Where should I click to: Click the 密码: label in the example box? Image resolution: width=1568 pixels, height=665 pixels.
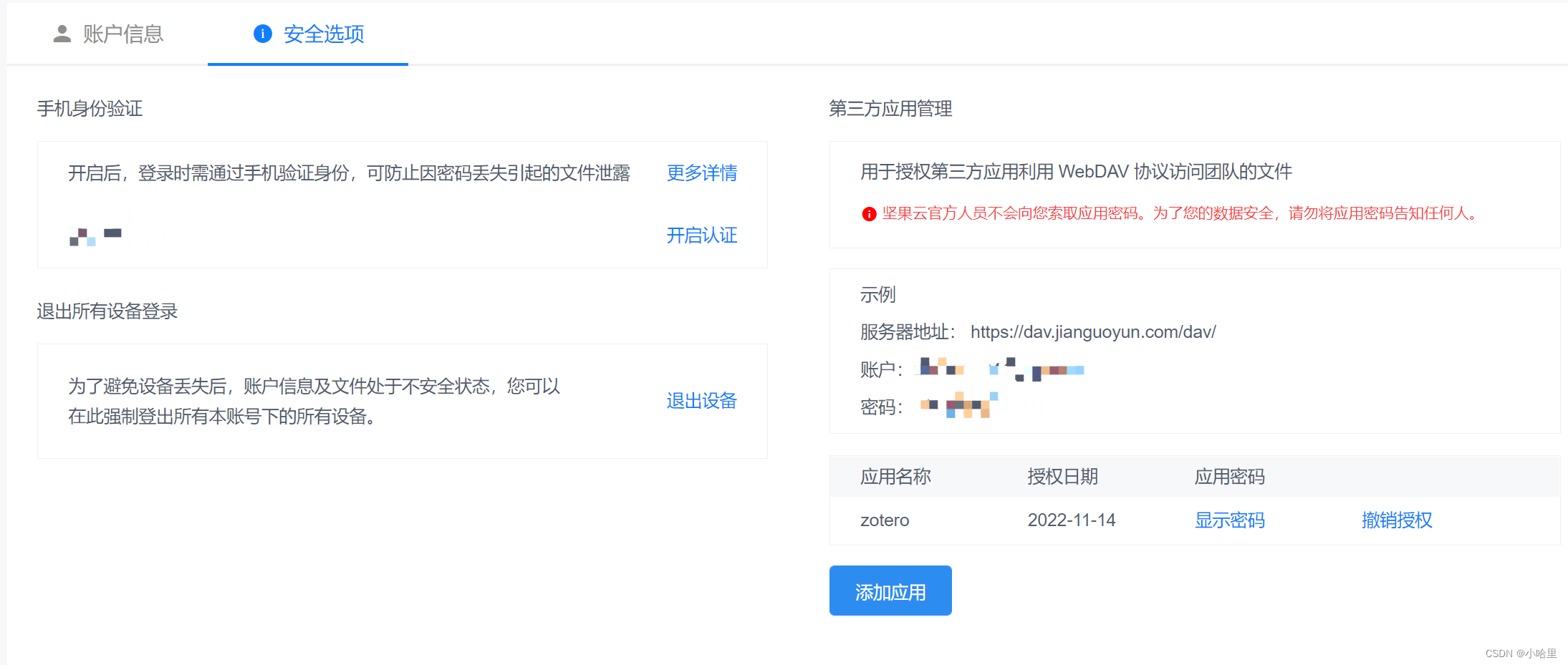point(882,407)
